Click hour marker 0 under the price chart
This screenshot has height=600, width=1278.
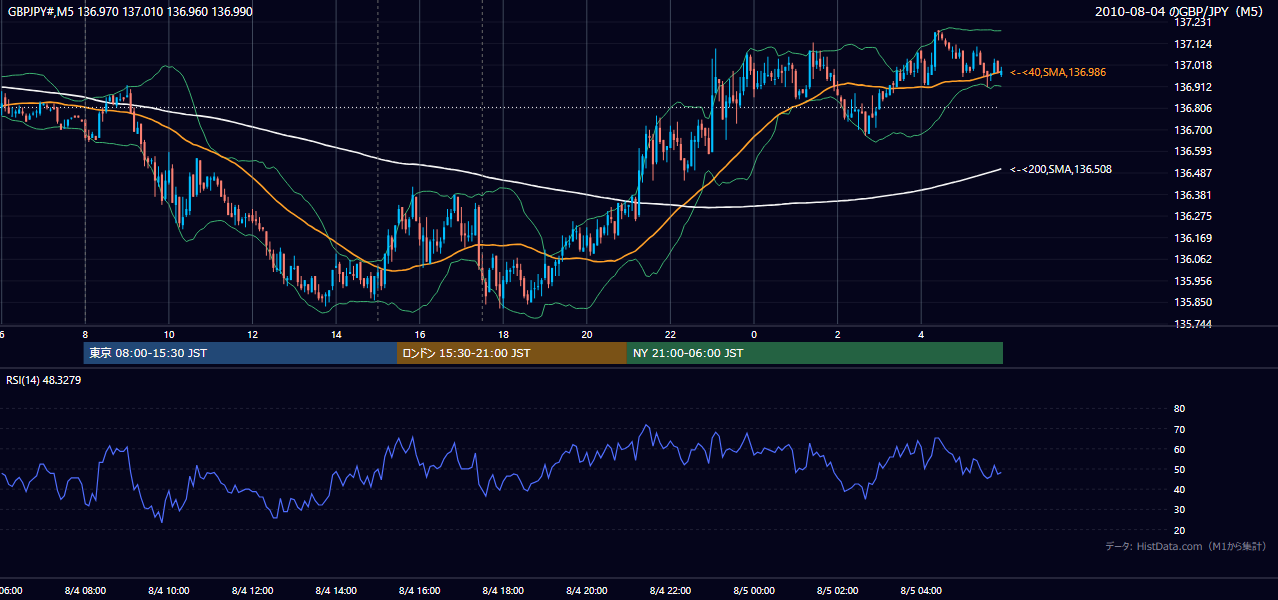754,334
